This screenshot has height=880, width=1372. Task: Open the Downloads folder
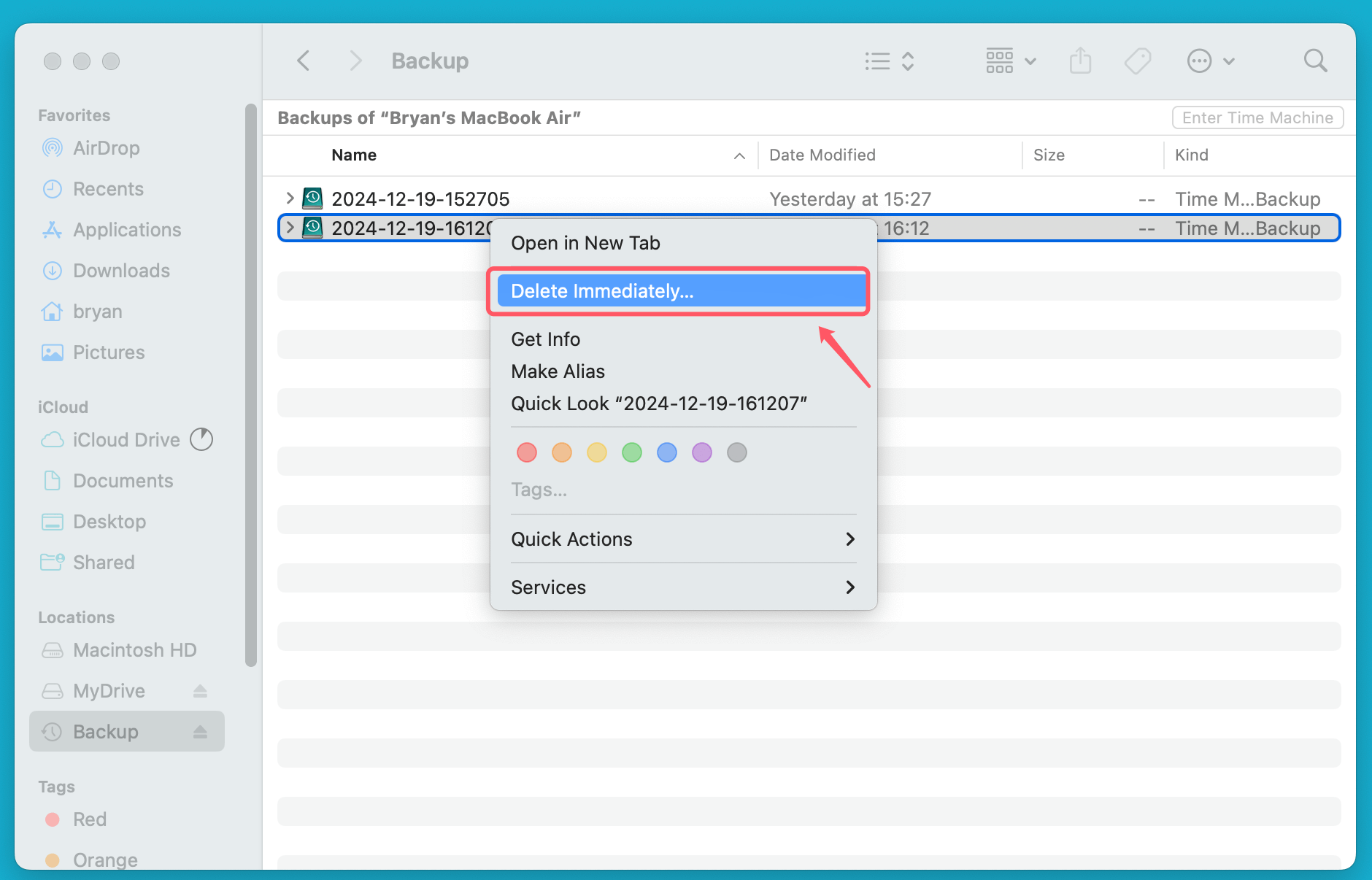point(120,271)
